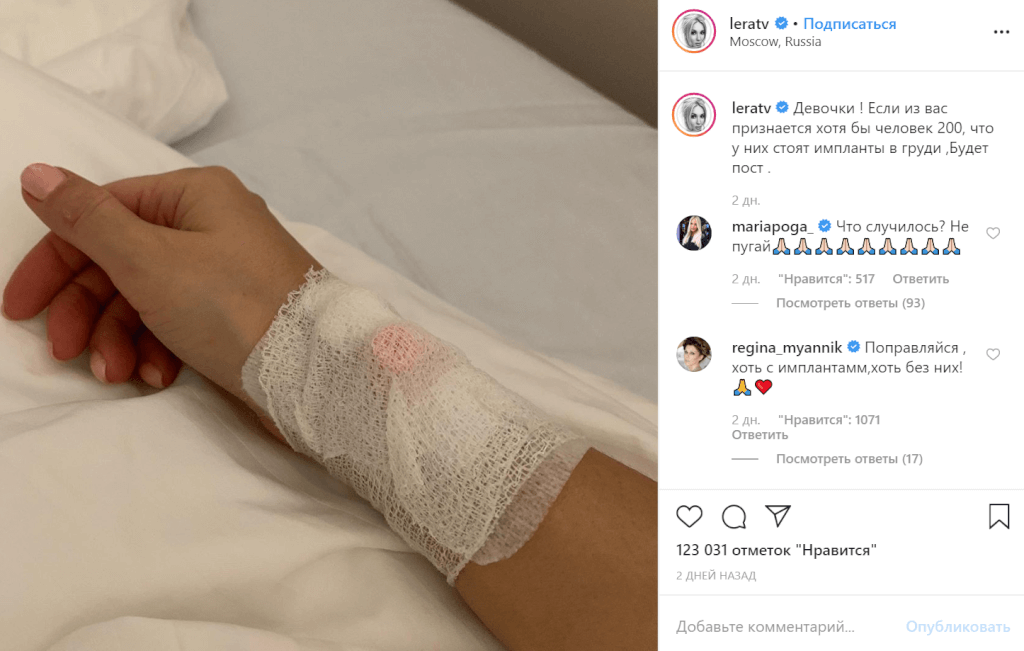This screenshot has width=1024, height=651.
Task: Open leratv profile avatar in header
Action: tap(694, 31)
